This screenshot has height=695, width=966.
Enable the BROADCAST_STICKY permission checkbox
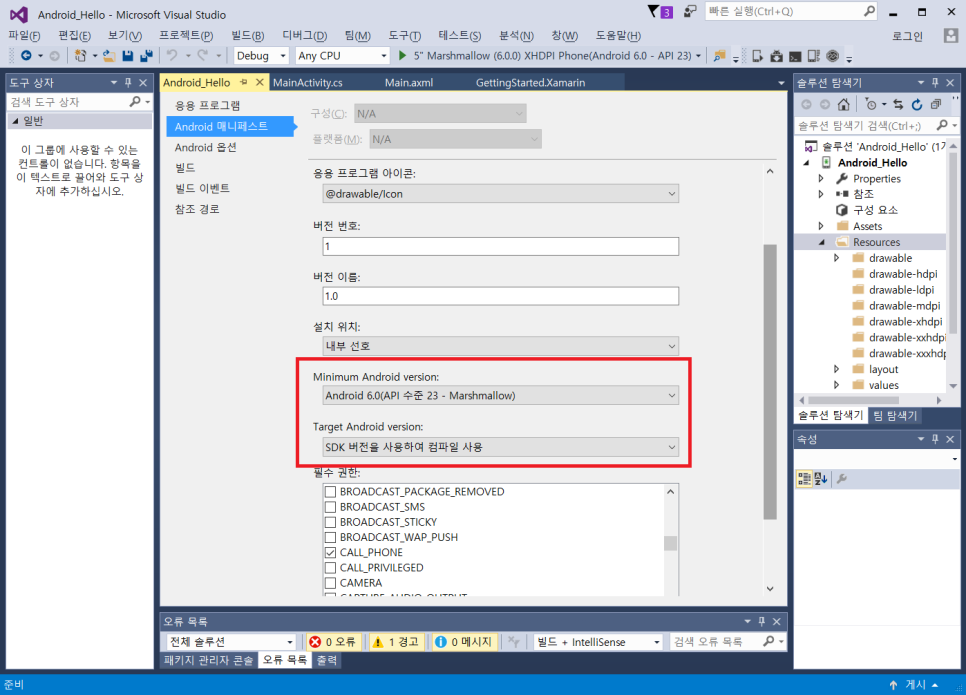point(330,522)
